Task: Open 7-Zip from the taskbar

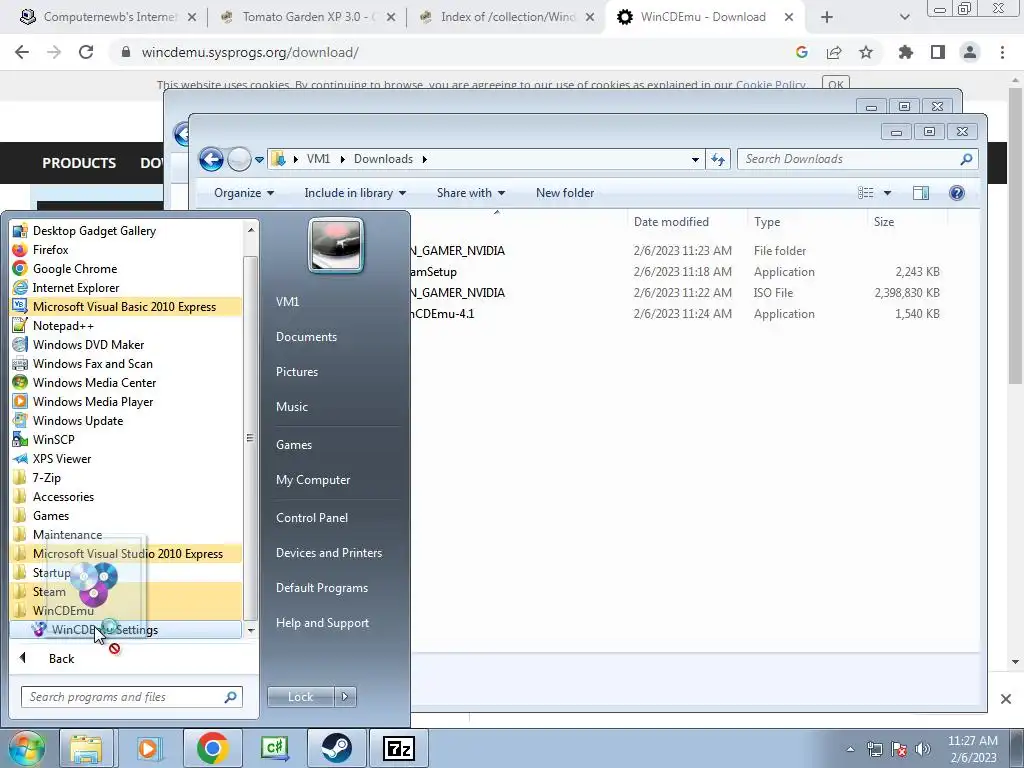Action: pyautogui.click(x=398, y=748)
